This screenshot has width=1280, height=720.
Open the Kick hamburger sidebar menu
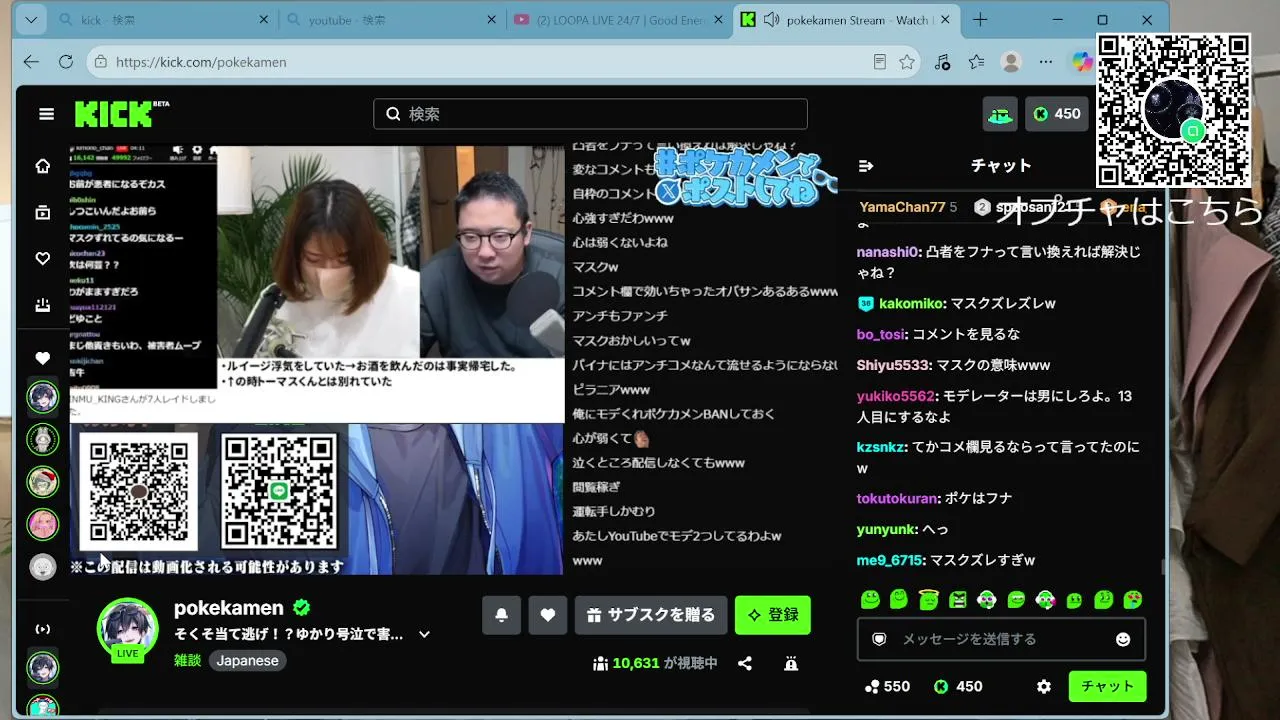click(46, 114)
